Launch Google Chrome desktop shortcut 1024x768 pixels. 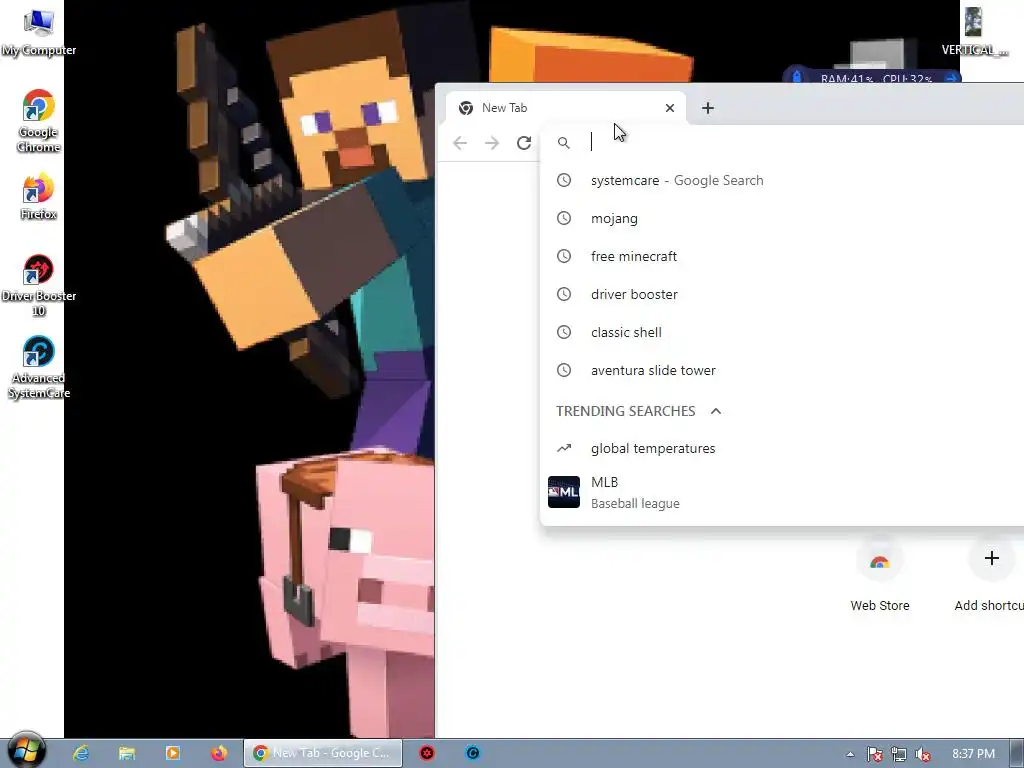coord(38,121)
